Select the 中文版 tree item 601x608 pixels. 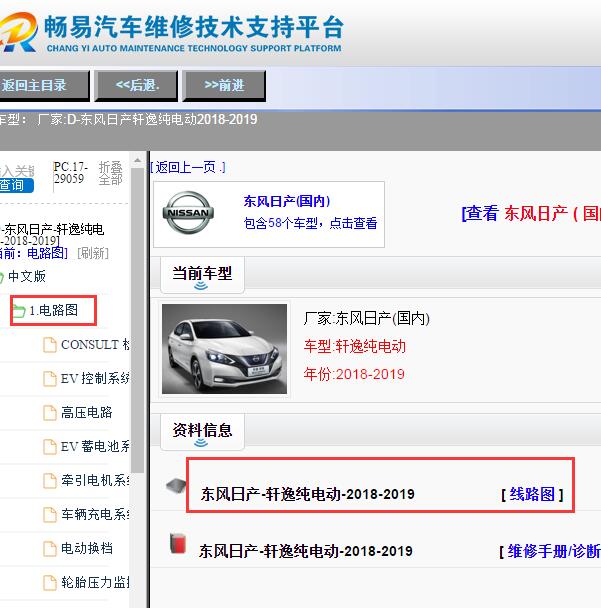click(x=27, y=276)
